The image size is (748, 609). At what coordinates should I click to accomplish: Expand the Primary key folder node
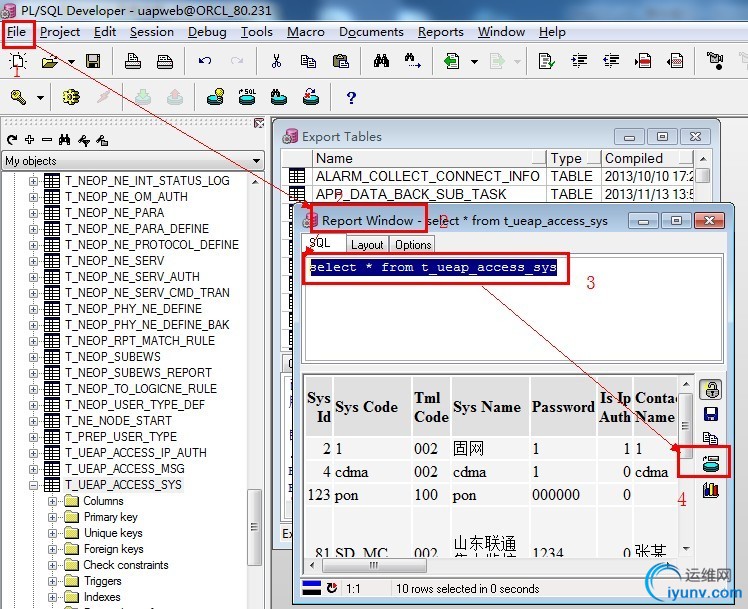click(52, 517)
